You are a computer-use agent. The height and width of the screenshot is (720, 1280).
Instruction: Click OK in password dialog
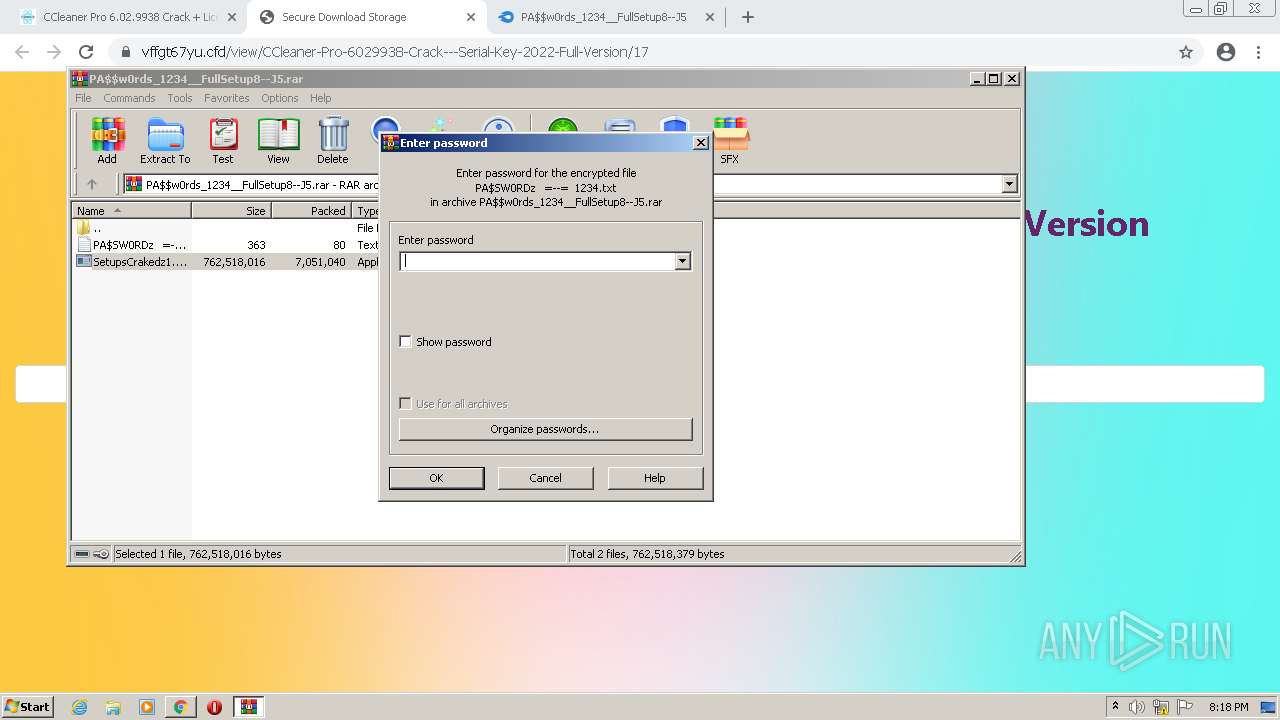click(x=436, y=478)
